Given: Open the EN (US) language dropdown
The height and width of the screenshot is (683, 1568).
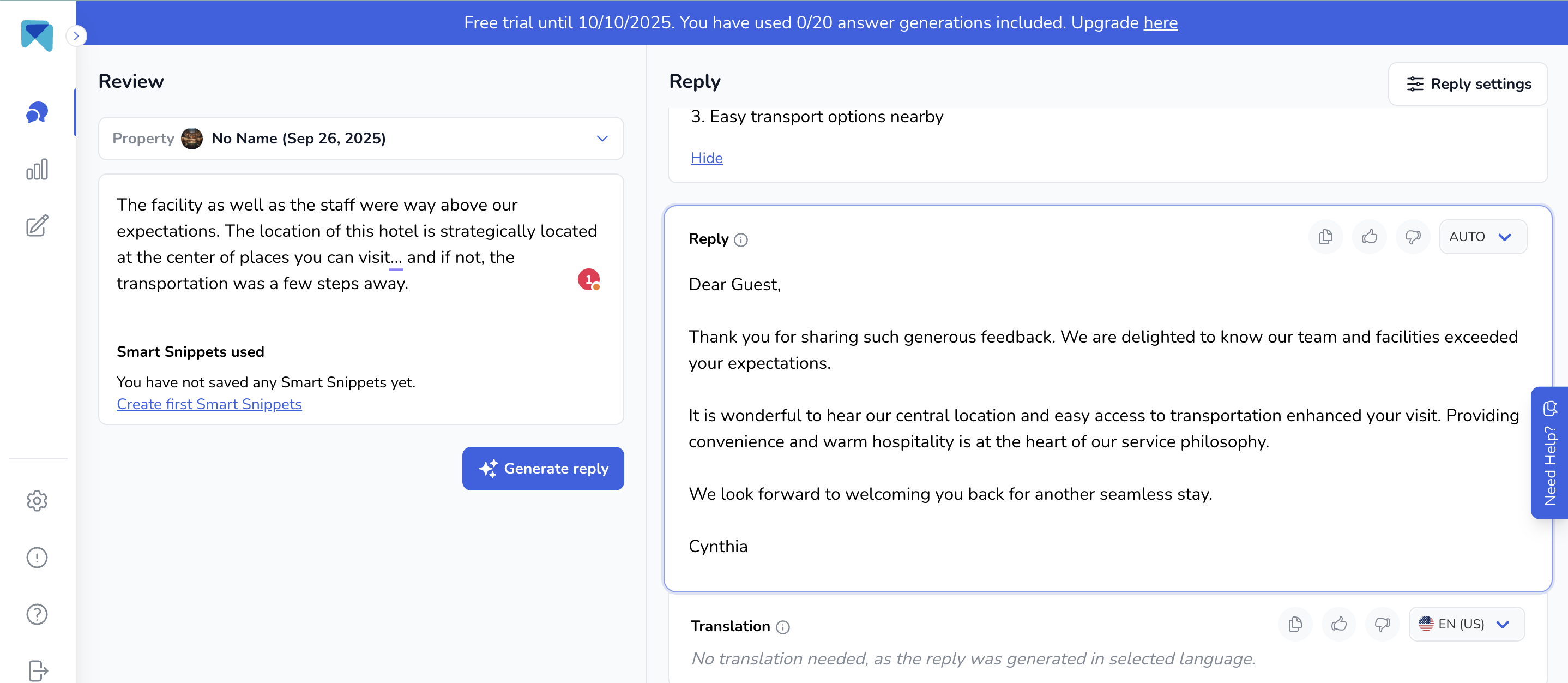Looking at the screenshot, I should pos(1467,624).
